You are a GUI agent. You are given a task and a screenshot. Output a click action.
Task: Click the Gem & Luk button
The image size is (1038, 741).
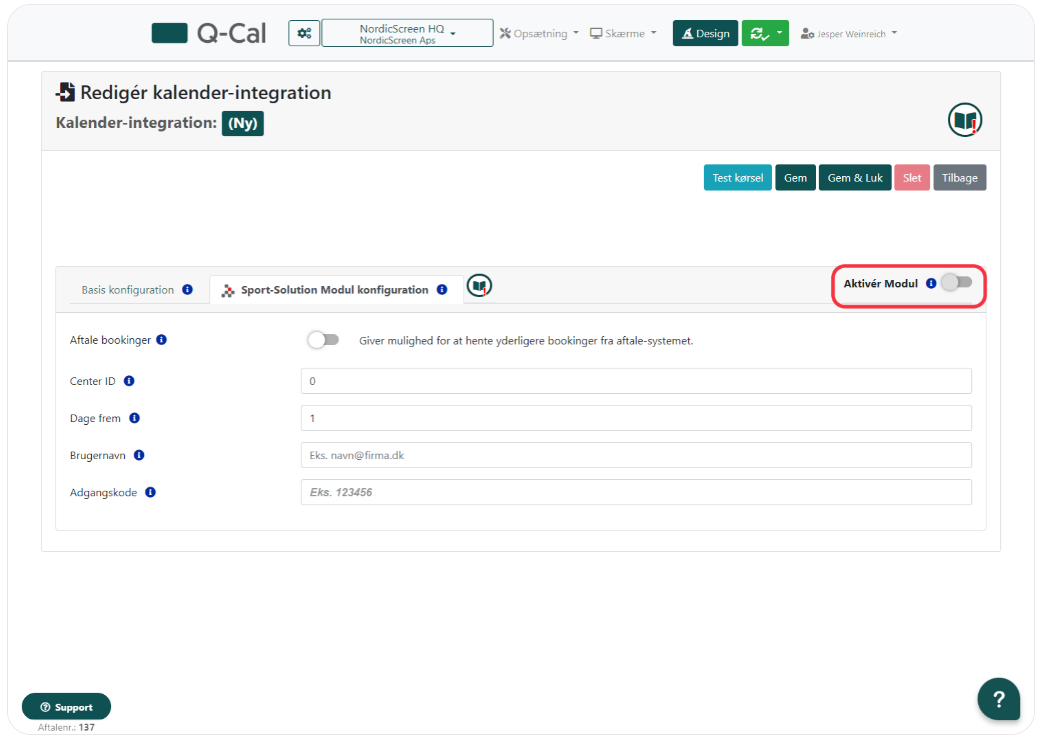point(855,177)
